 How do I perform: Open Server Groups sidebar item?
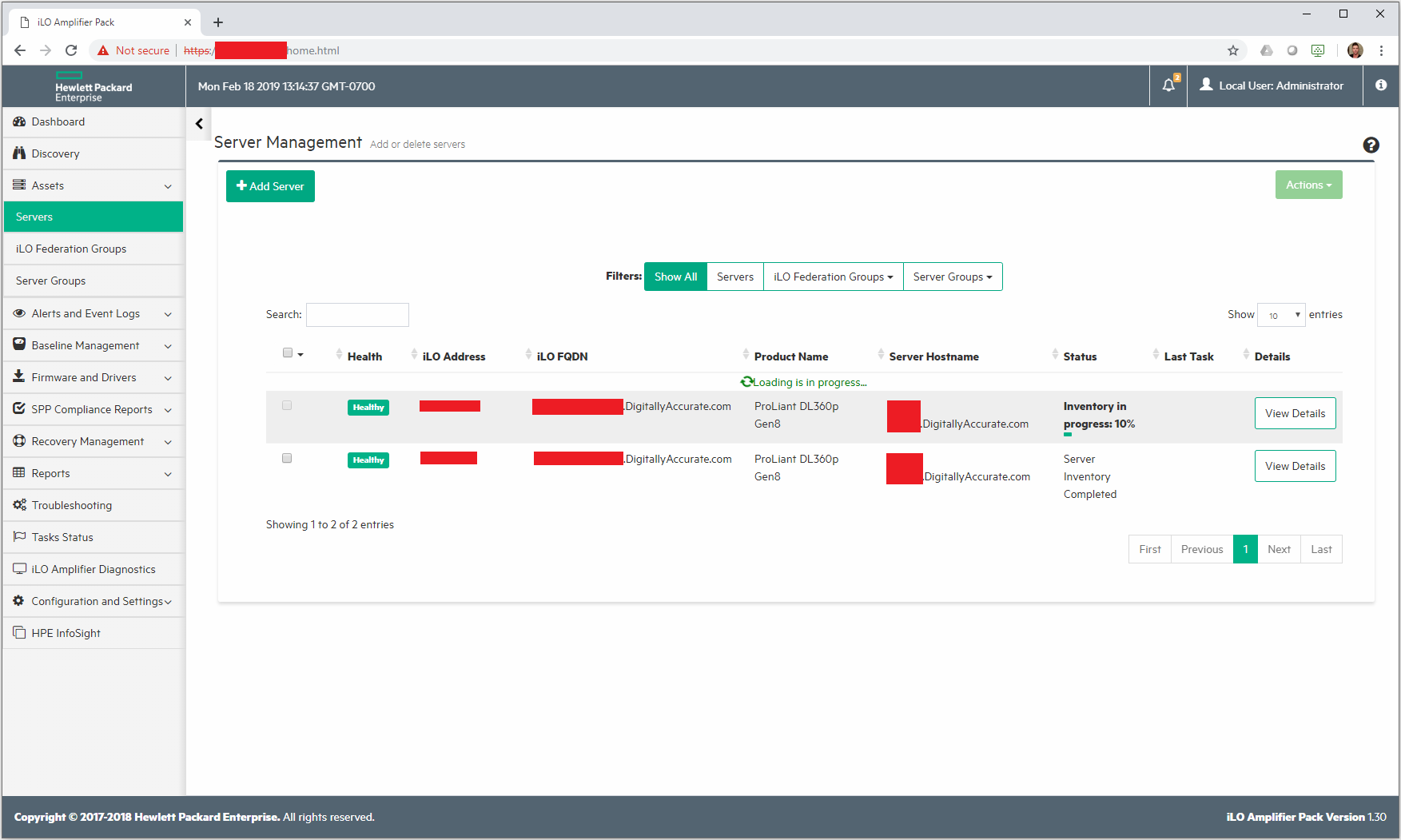(x=94, y=281)
